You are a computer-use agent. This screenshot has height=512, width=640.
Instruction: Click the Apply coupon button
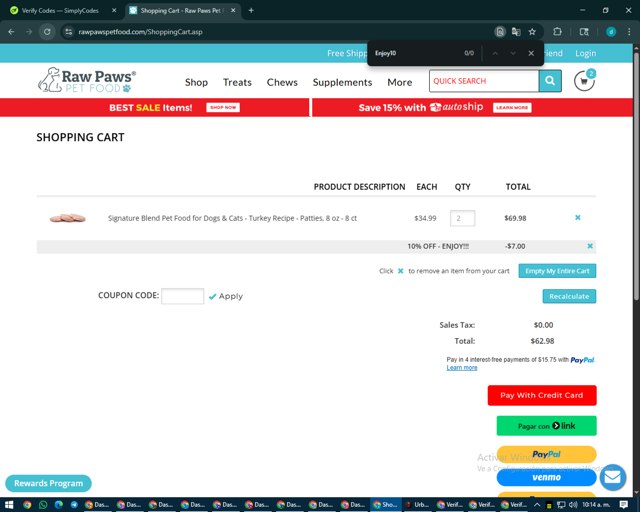226,296
